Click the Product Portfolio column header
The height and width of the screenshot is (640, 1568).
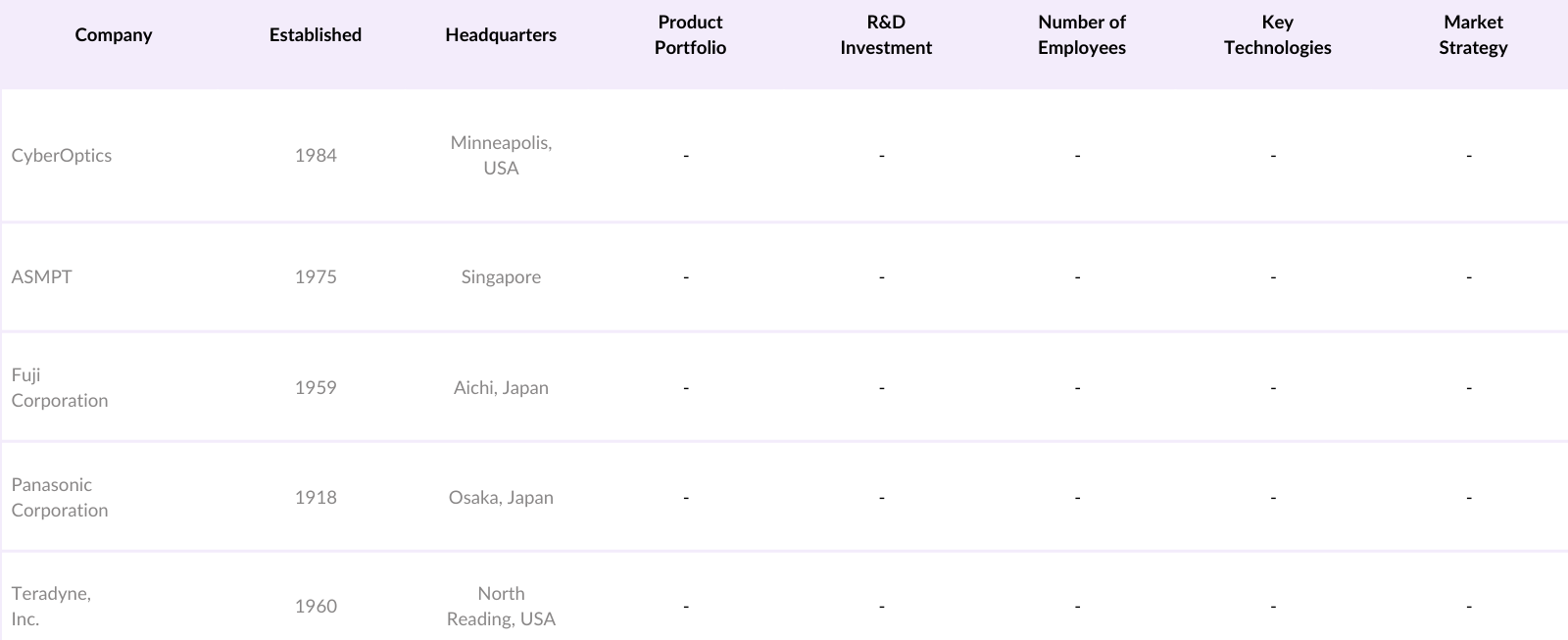point(690,35)
